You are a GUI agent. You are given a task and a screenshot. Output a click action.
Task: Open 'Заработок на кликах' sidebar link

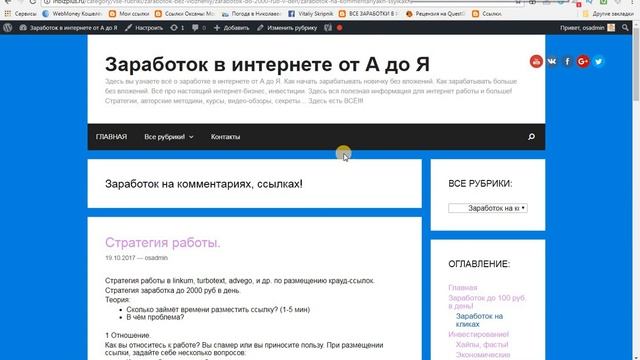tap(479, 320)
